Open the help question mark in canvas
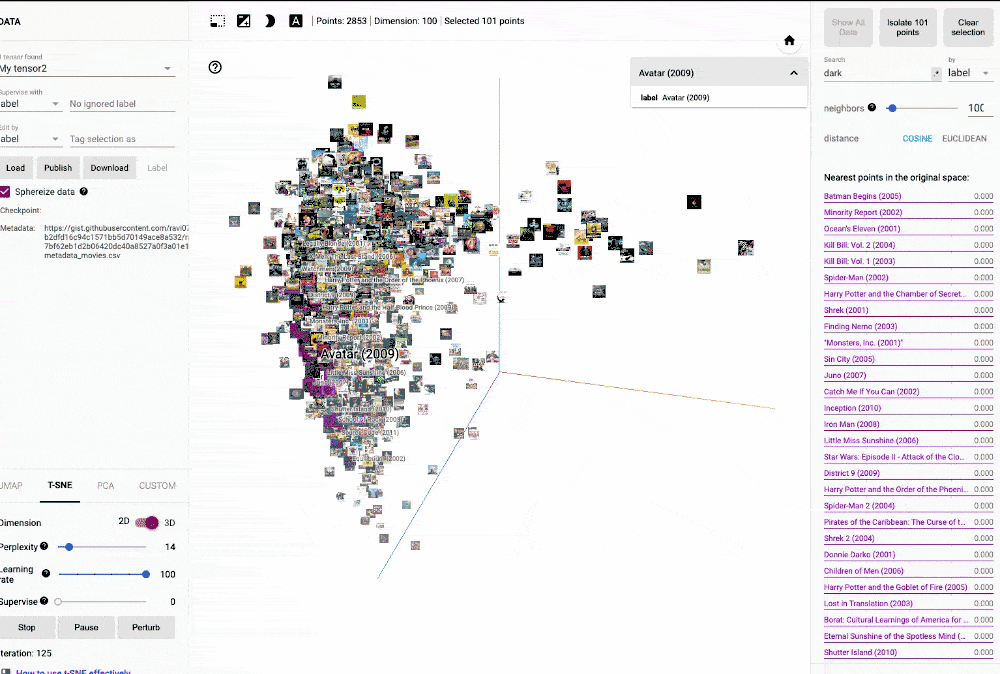Image resolution: width=1000 pixels, height=674 pixels. (x=215, y=67)
